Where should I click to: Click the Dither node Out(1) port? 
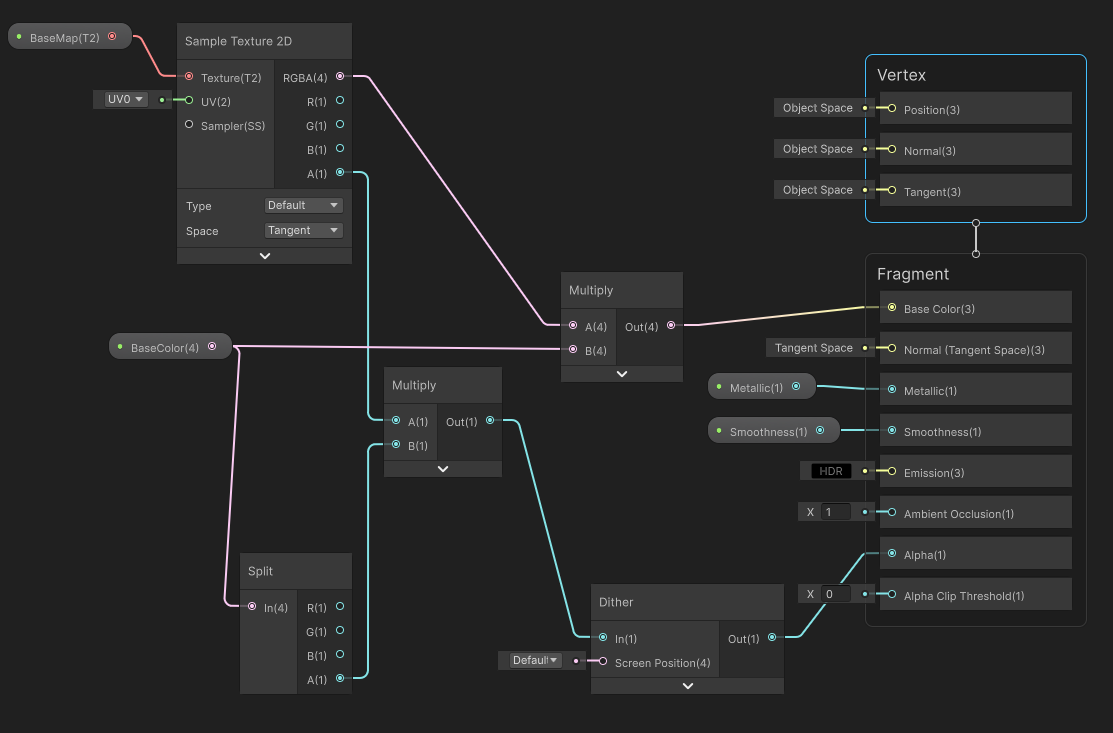pos(771,638)
